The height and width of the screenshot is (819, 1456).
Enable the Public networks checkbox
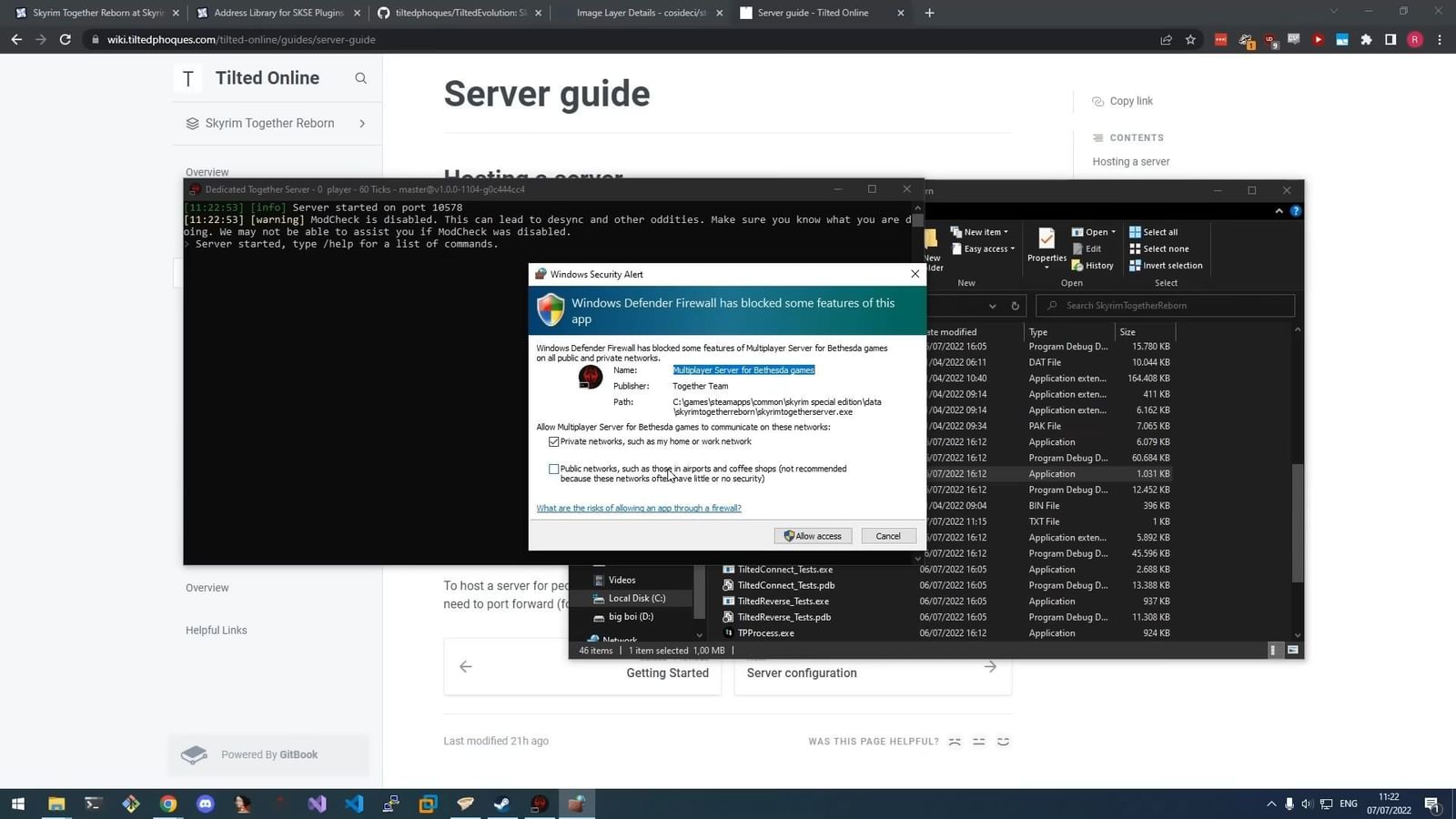pyautogui.click(x=553, y=469)
